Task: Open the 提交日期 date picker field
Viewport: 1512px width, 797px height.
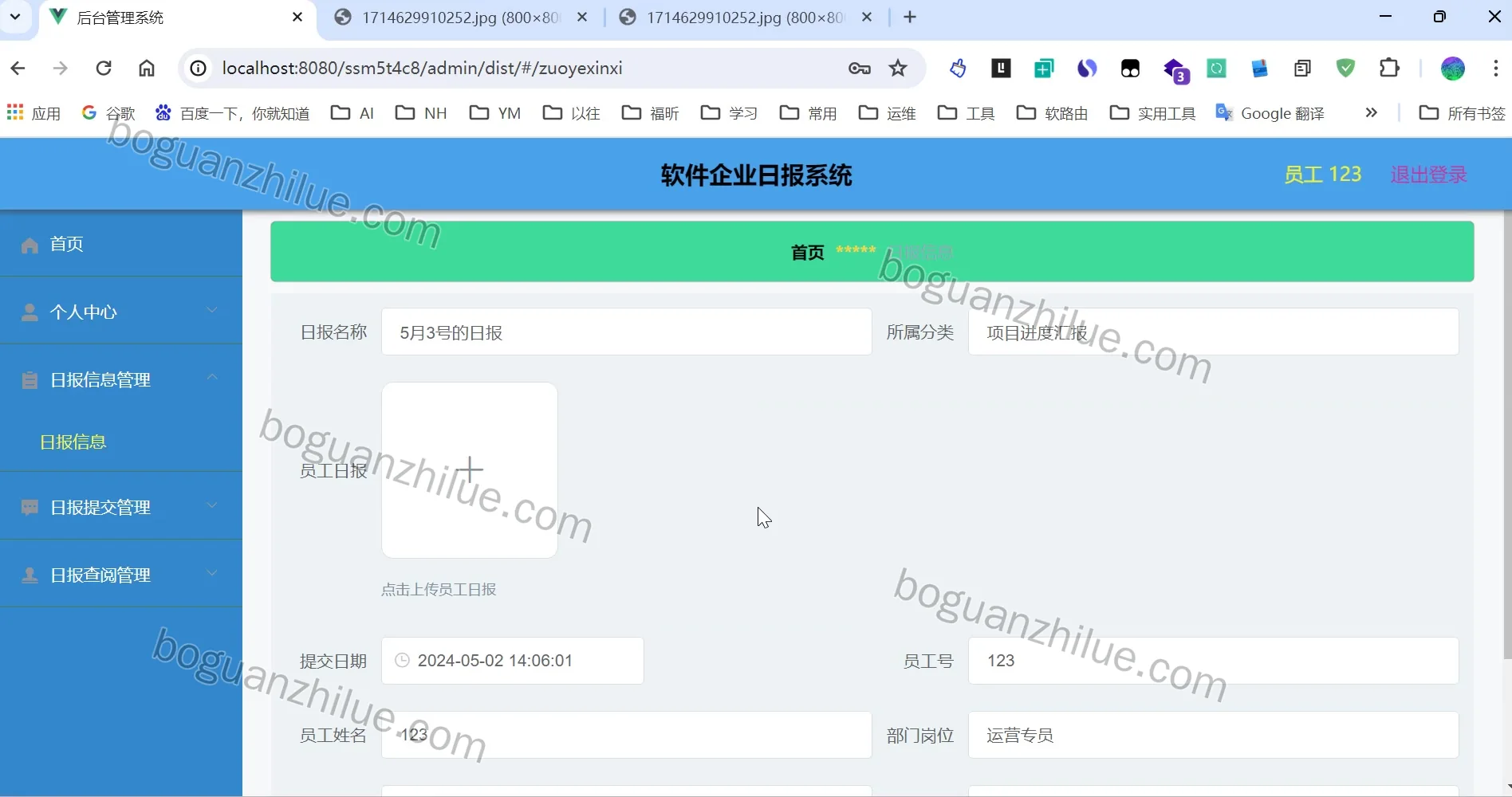Action: coord(513,661)
